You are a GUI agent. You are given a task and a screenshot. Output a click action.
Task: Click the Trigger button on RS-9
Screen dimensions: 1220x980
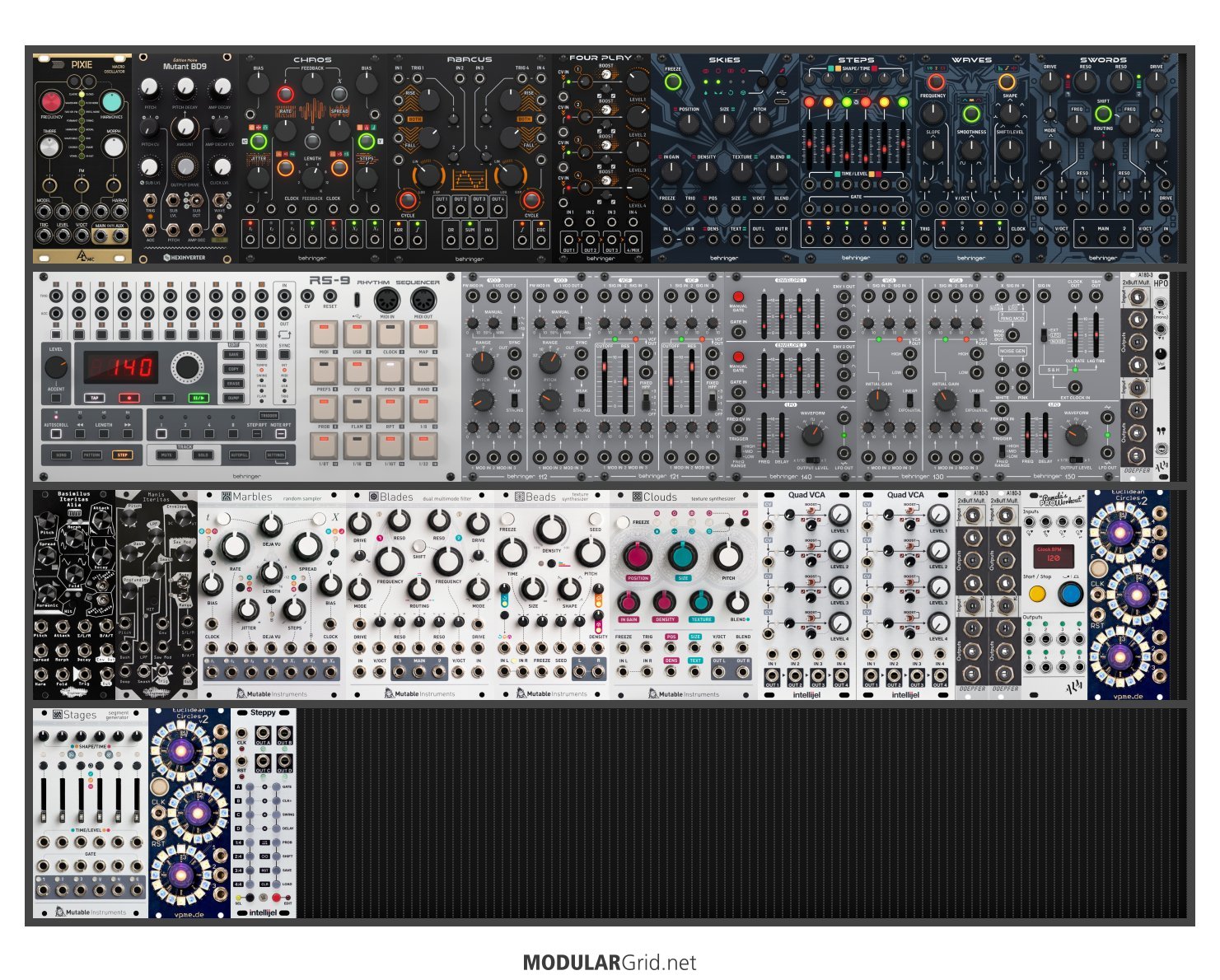[x=269, y=415]
